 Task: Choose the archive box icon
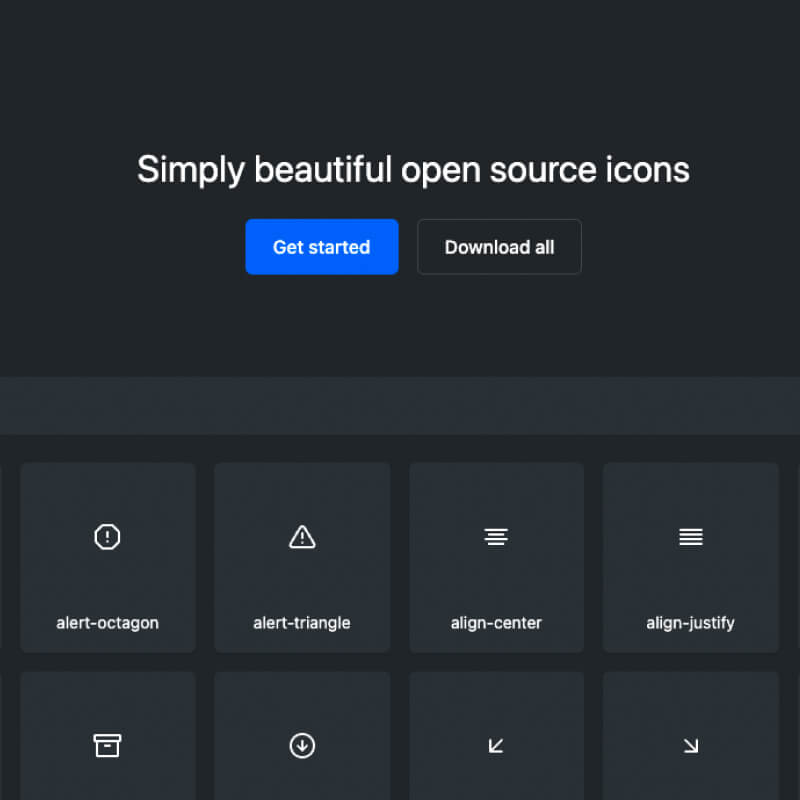pyautogui.click(x=107, y=746)
